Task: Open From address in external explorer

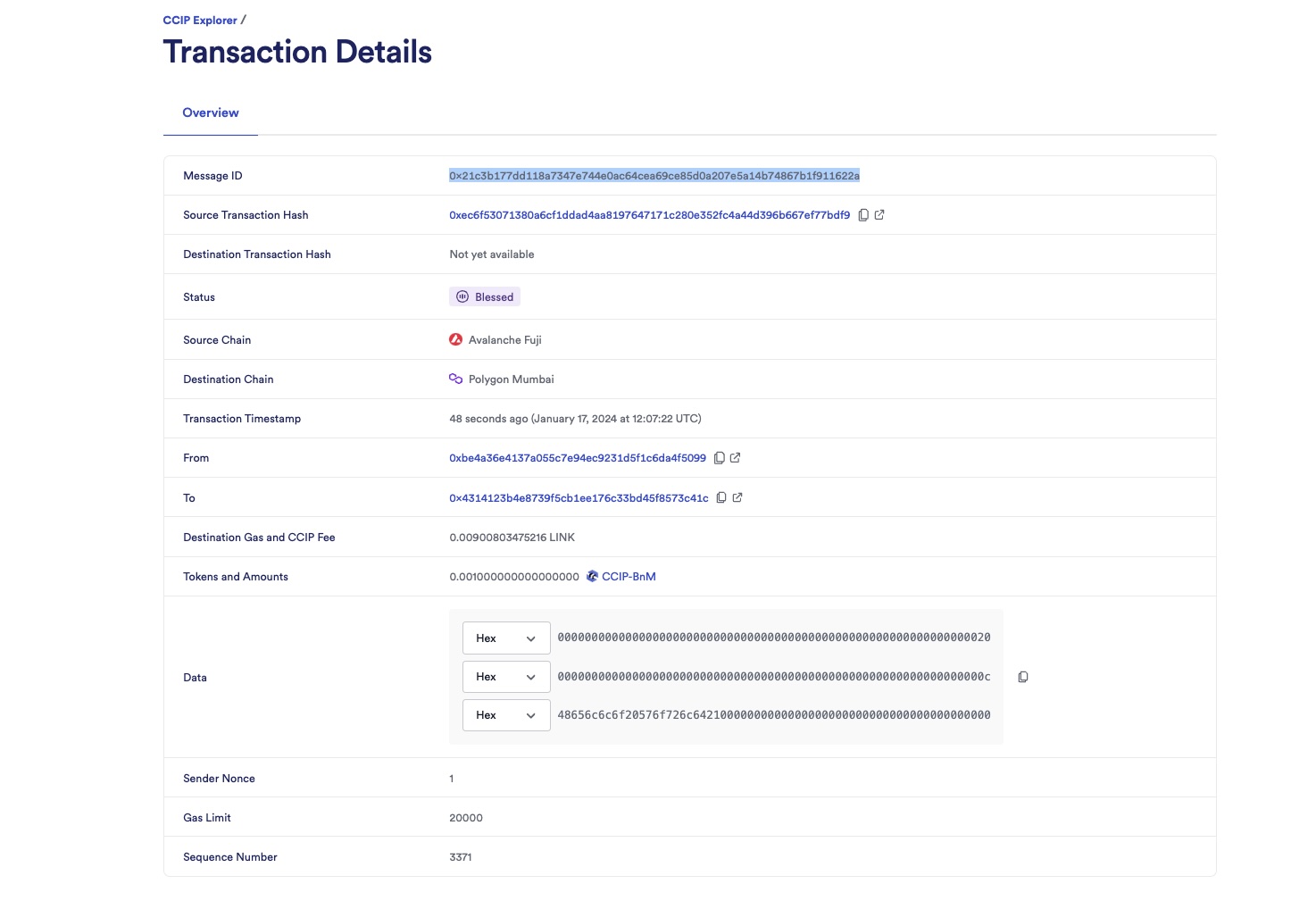Action: coord(736,458)
